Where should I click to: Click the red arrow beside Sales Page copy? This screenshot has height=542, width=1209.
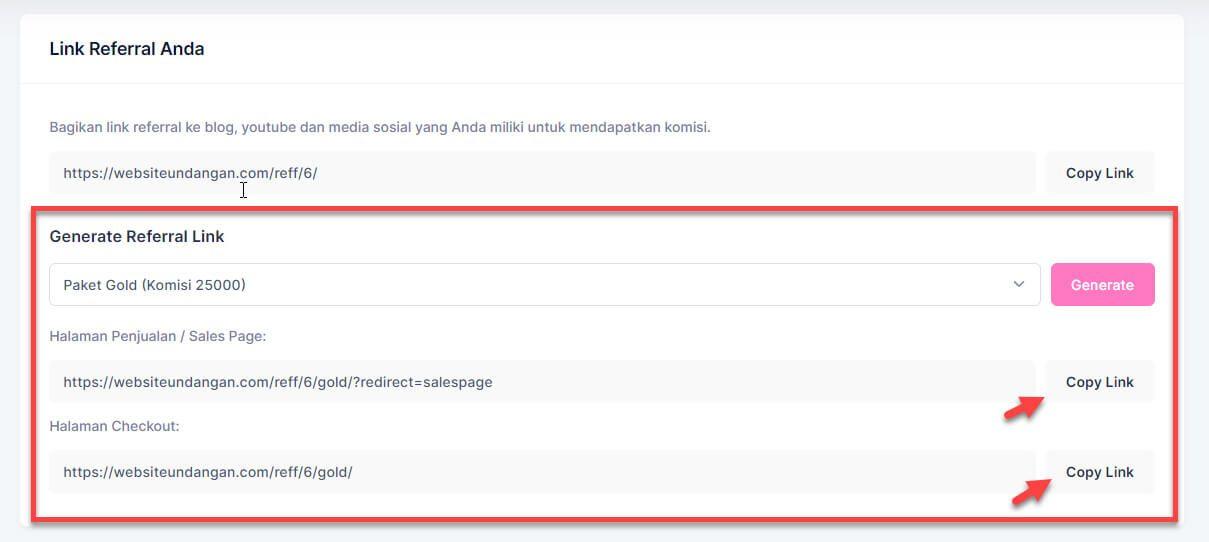(1023, 409)
